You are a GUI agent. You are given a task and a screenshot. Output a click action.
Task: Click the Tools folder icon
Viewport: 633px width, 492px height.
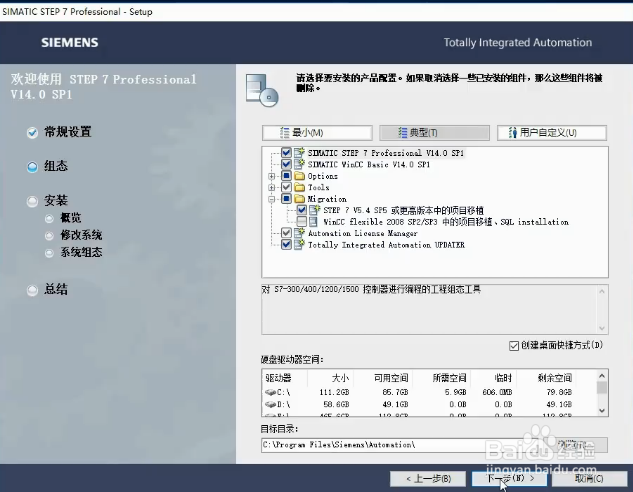pos(299,187)
